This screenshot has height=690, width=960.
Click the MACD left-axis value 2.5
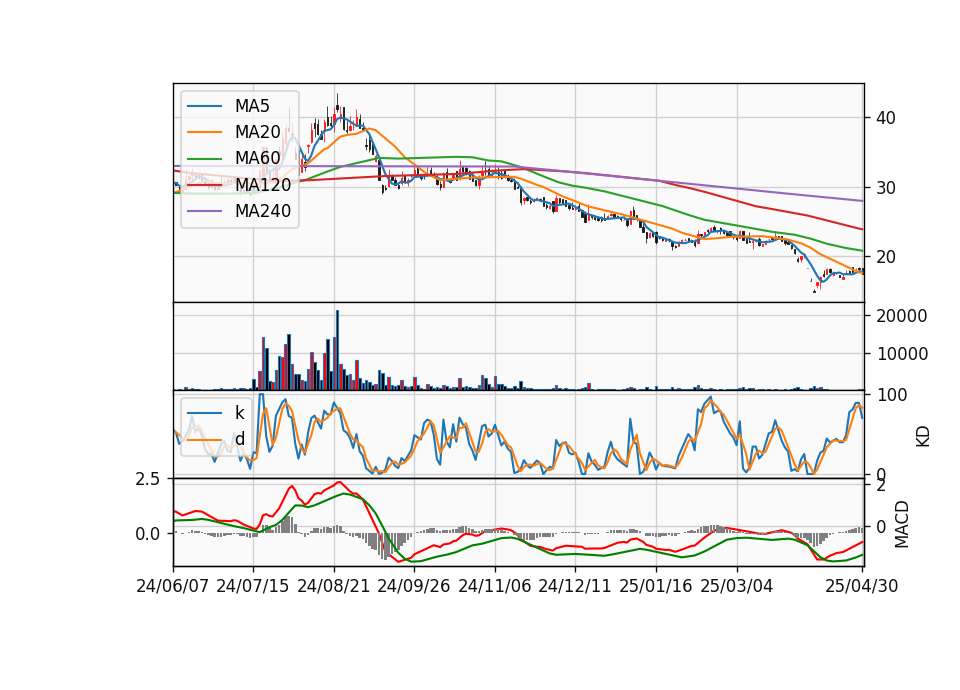click(148, 479)
